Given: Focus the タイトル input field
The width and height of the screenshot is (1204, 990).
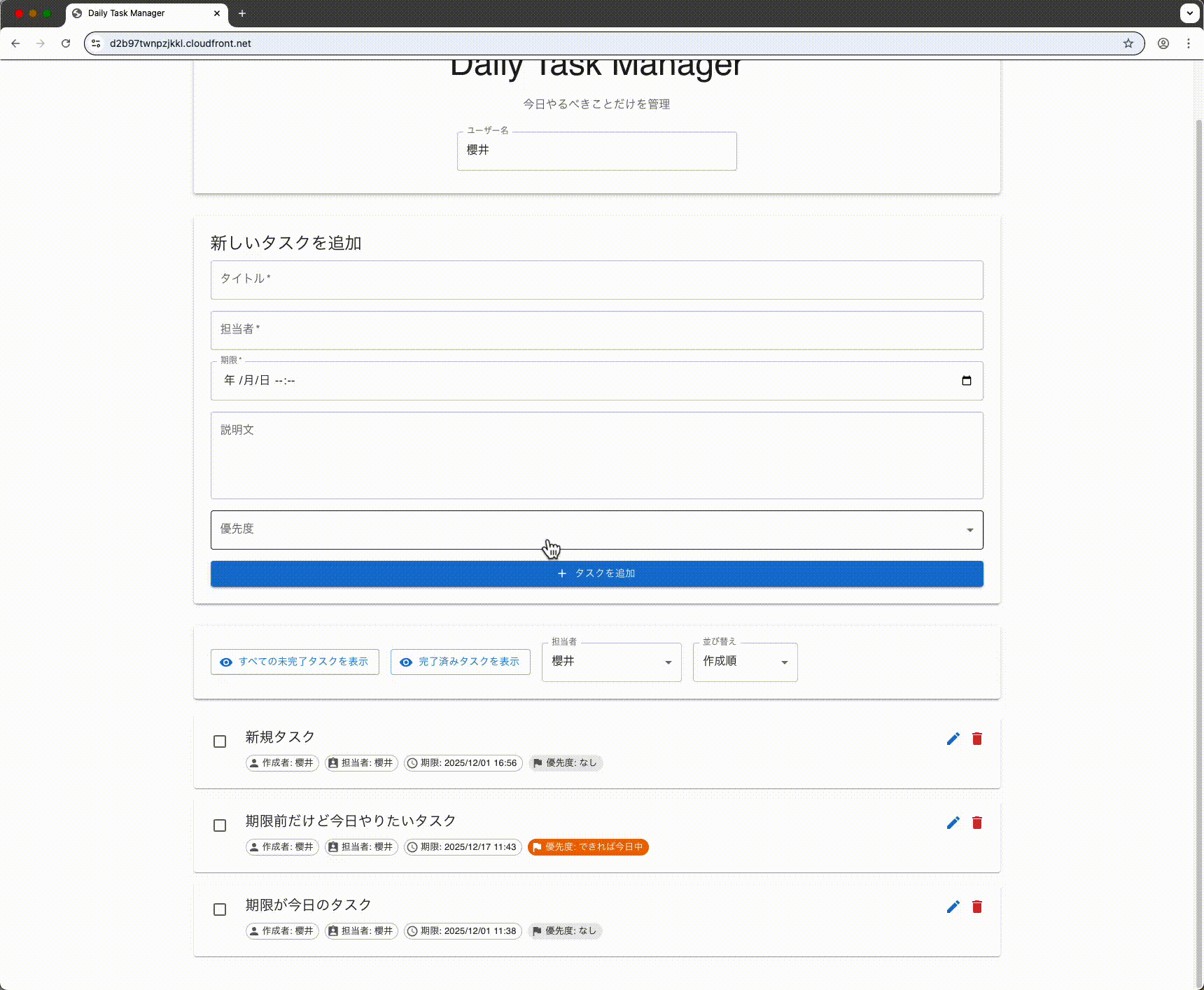Looking at the screenshot, I should (596, 280).
